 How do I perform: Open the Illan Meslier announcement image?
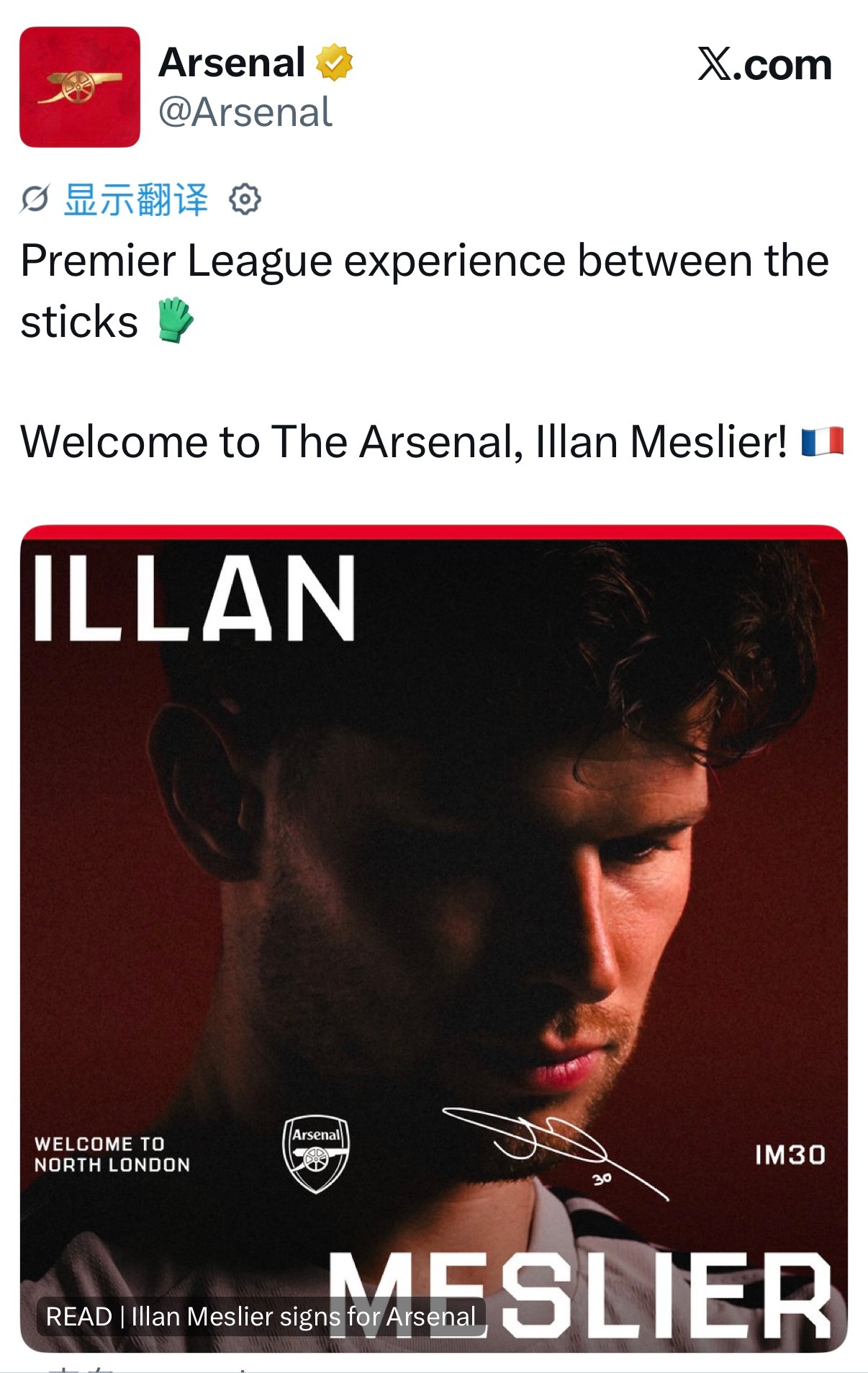click(x=434, y=939)
